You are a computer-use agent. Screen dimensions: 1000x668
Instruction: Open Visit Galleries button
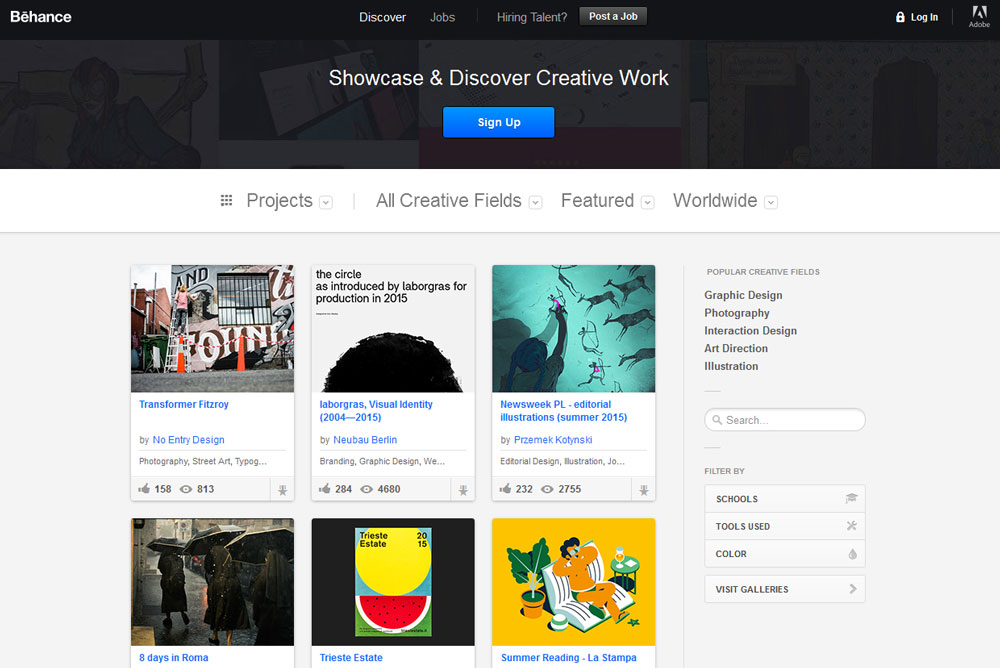click(x=784, y=589)
